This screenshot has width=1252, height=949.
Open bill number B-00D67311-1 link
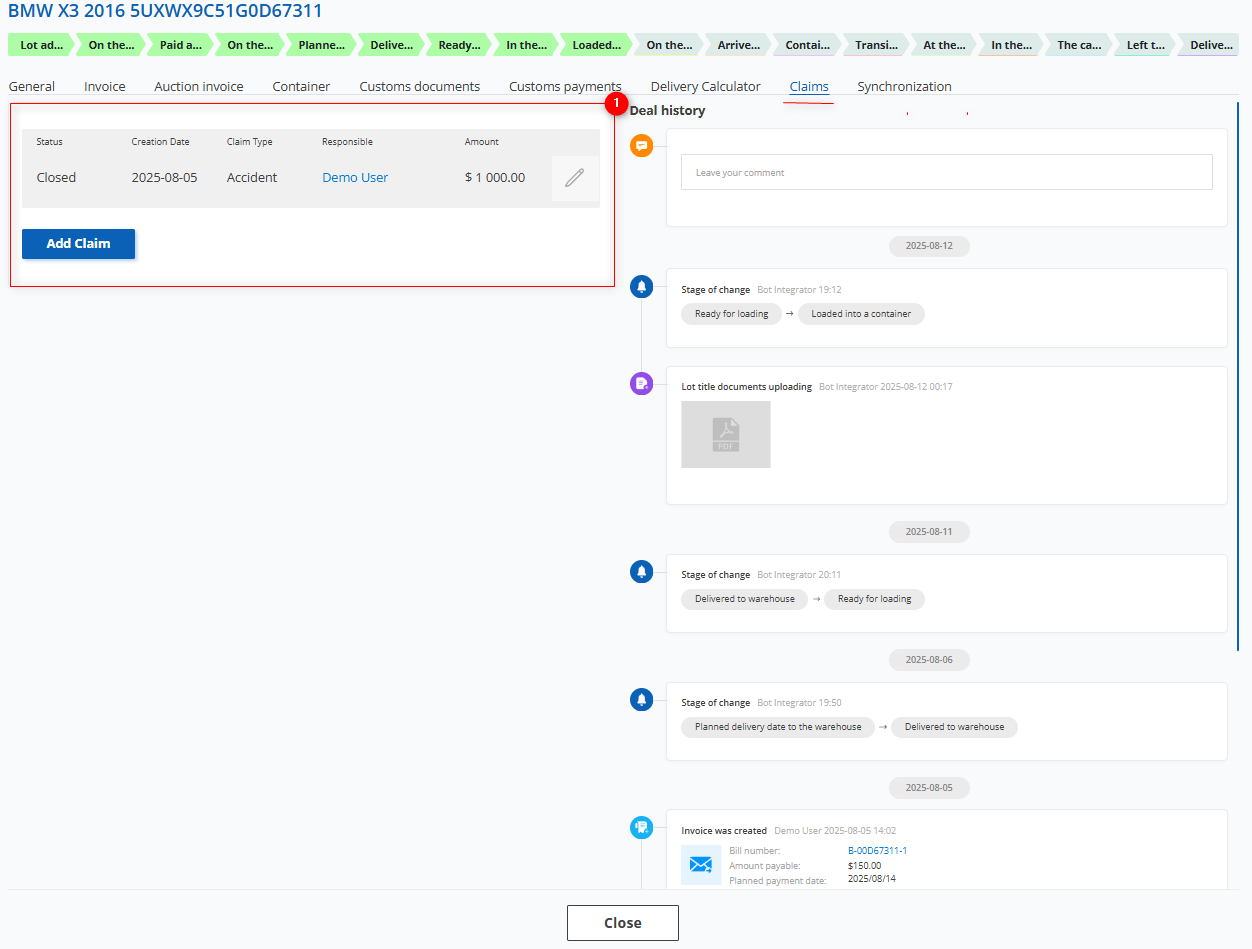[x=877, y=851]
